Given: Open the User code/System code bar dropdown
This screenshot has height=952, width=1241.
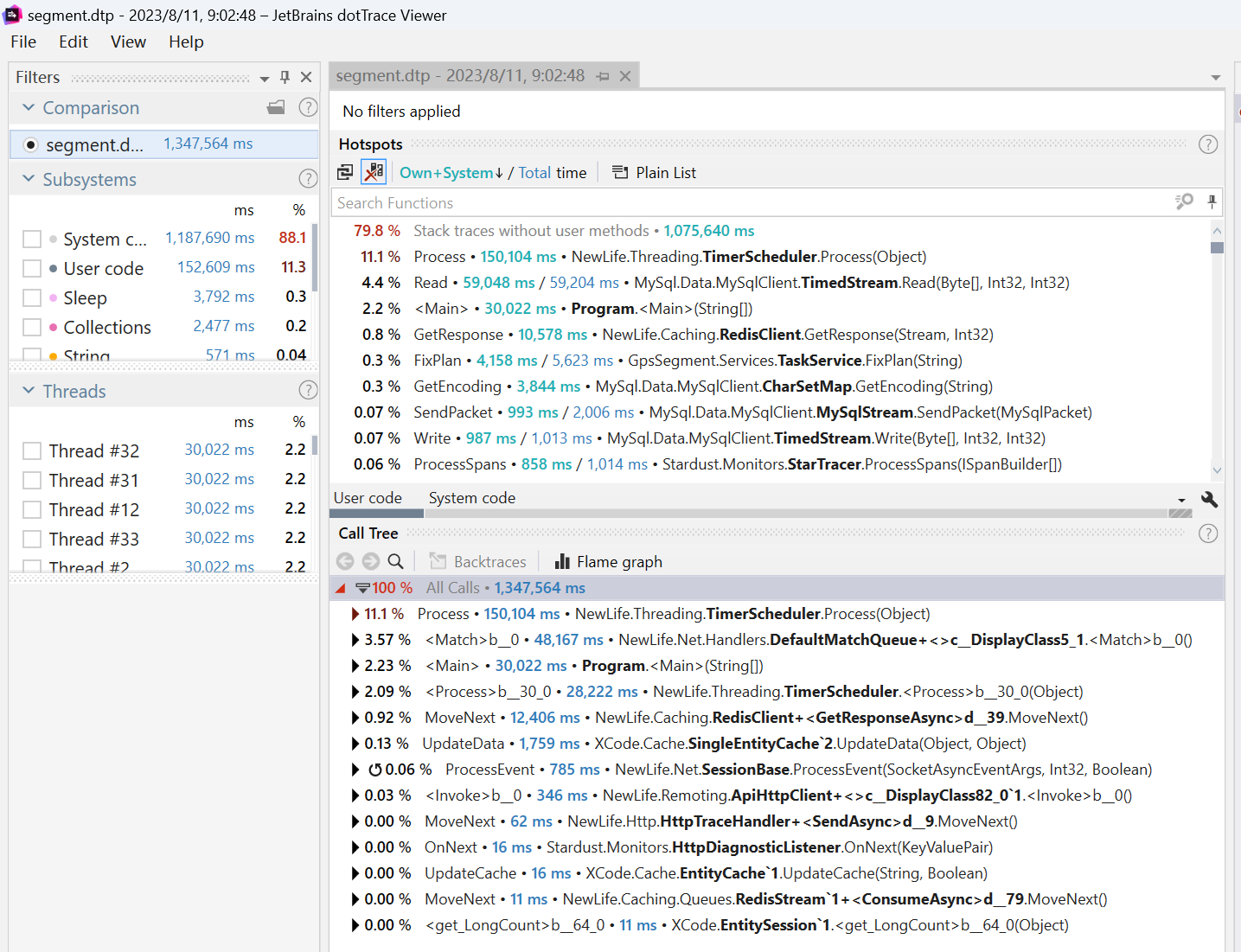Looking at the screenshot, I should [1181, 500].
